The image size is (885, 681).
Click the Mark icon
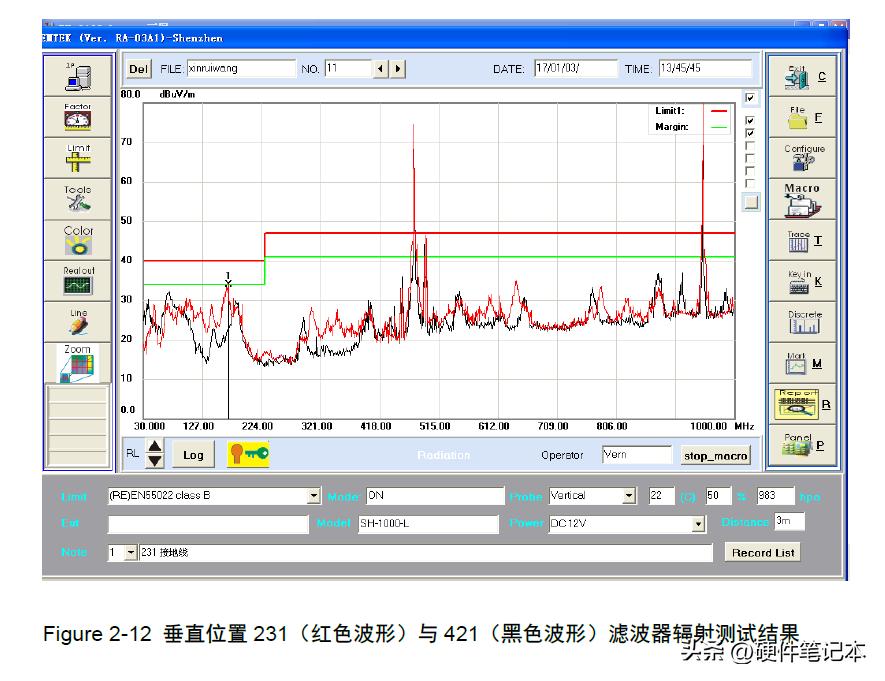(x=802, y=363)
